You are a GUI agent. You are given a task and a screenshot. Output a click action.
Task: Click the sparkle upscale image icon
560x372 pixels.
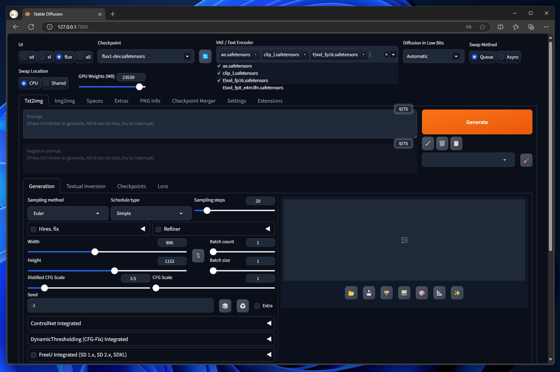point(457,293)
